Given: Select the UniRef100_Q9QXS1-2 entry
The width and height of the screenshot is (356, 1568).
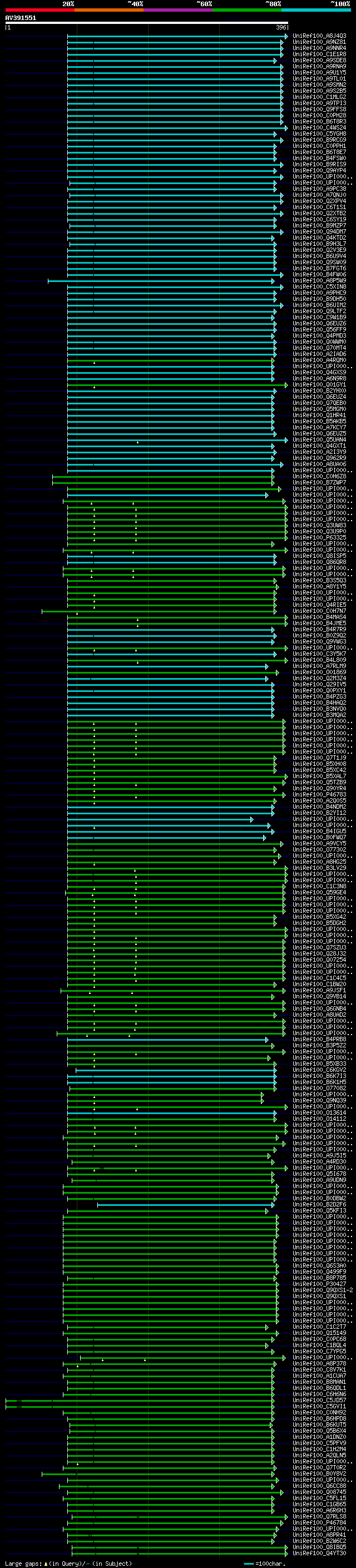Looking at the screenshot, I should [x=323, y=1290].
